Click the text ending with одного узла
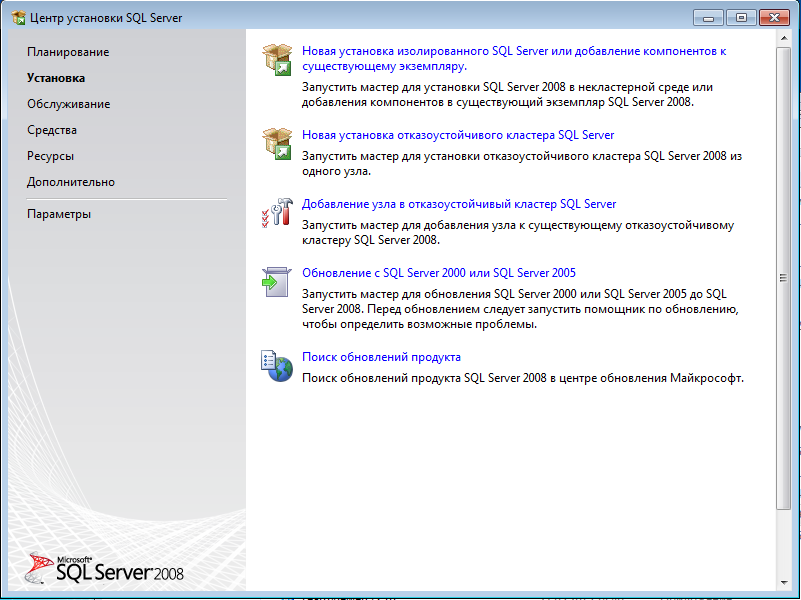 point(522,163)
